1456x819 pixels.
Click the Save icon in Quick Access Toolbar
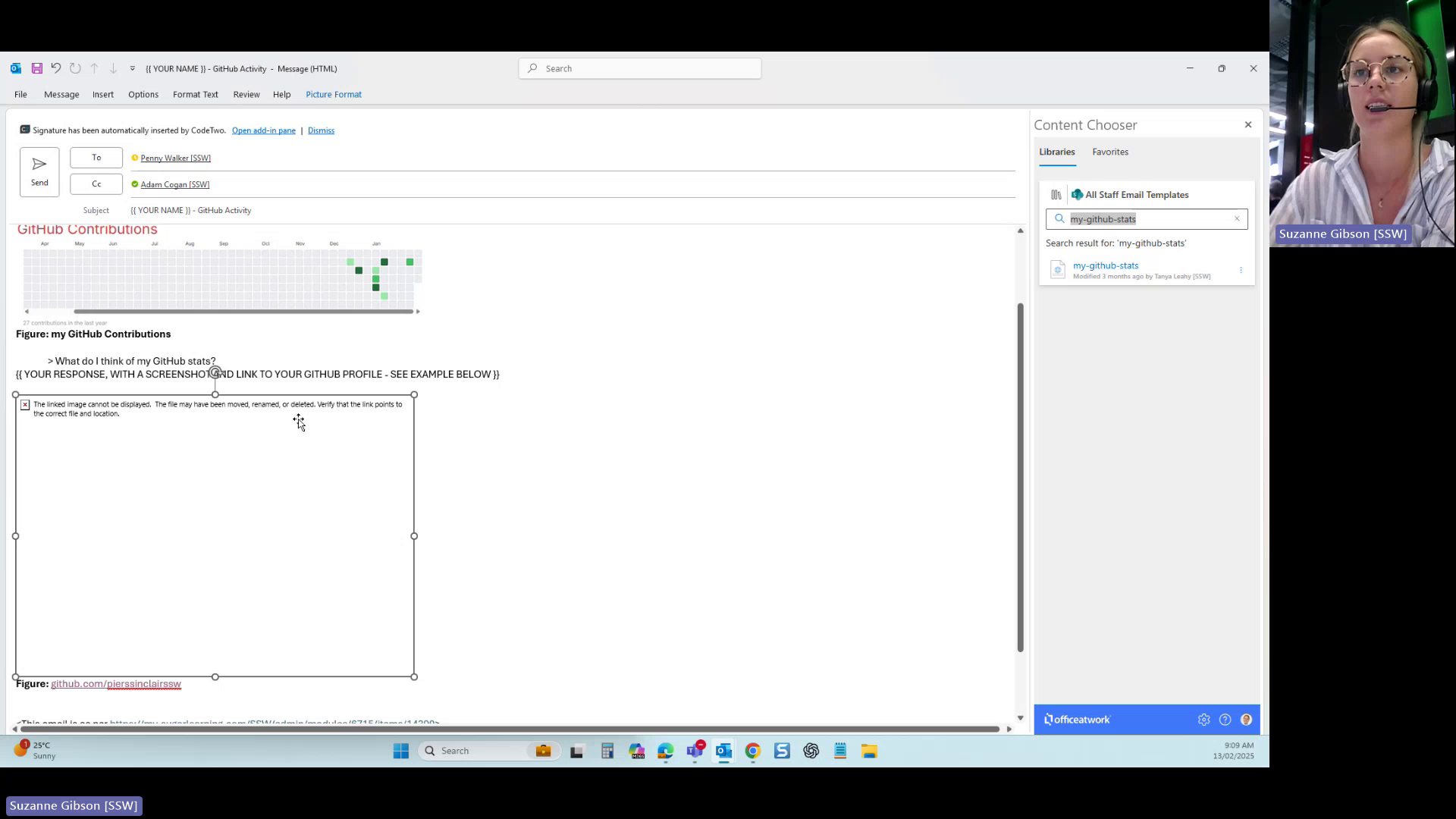(36, 68)
